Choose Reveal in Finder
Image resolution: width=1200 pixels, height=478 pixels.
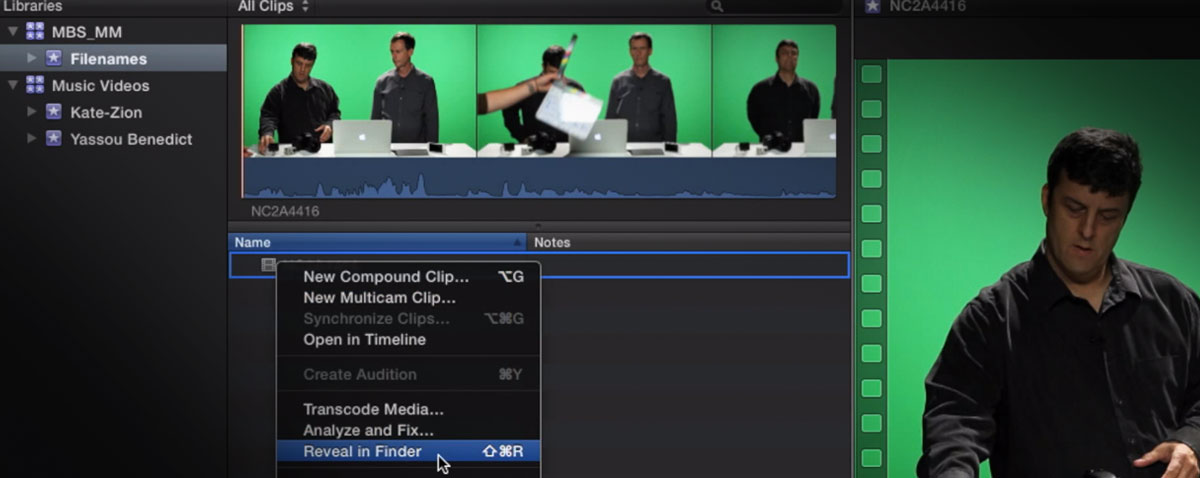[410, 451]
